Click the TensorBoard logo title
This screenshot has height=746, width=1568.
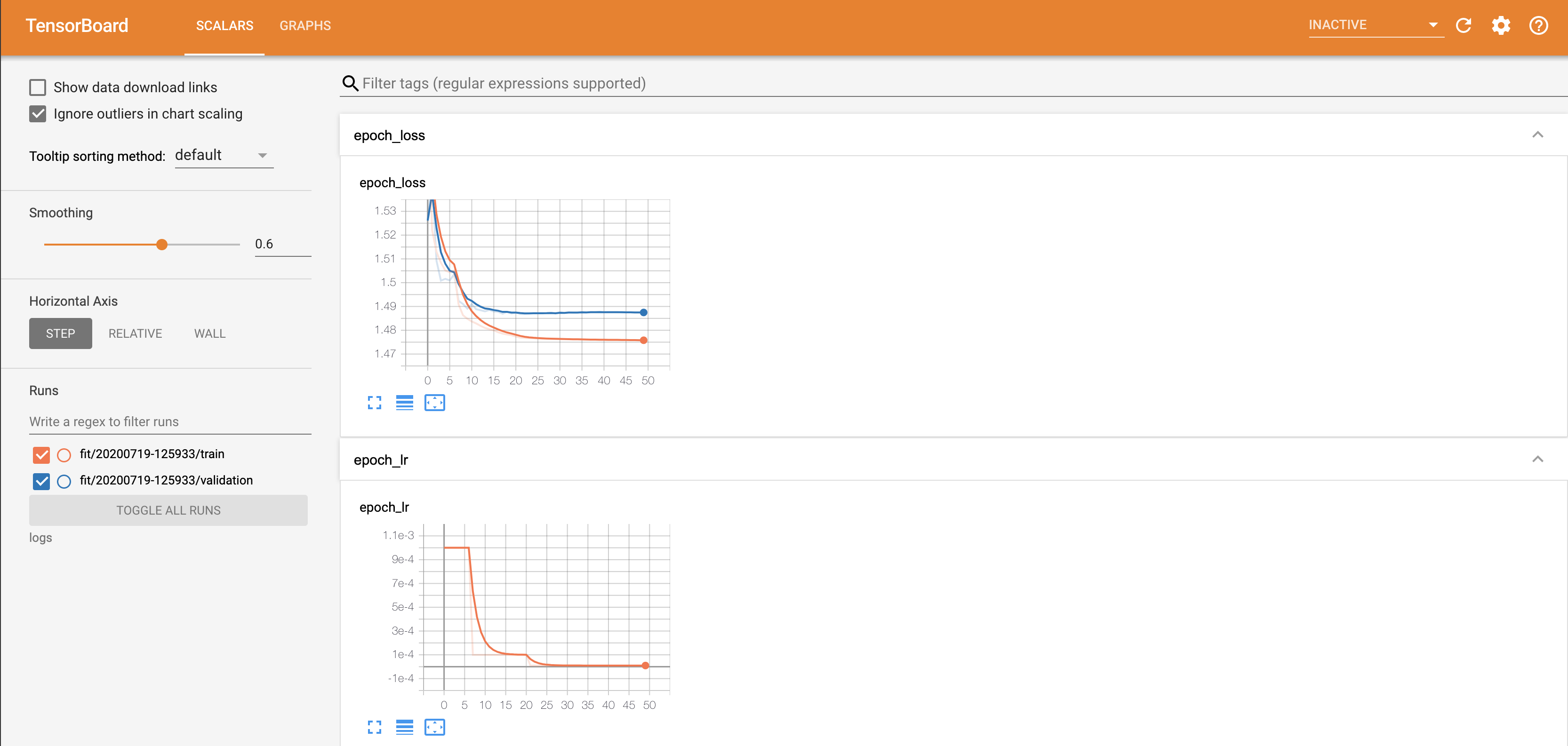click(x=77, y=25)
